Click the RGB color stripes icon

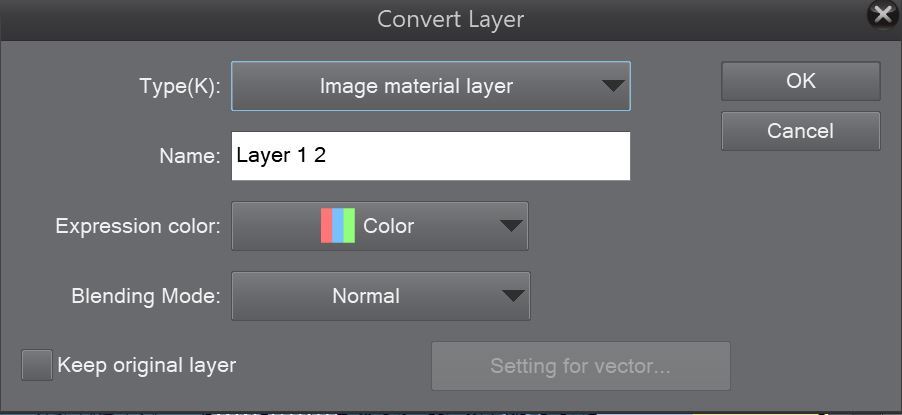pos(338,226)
